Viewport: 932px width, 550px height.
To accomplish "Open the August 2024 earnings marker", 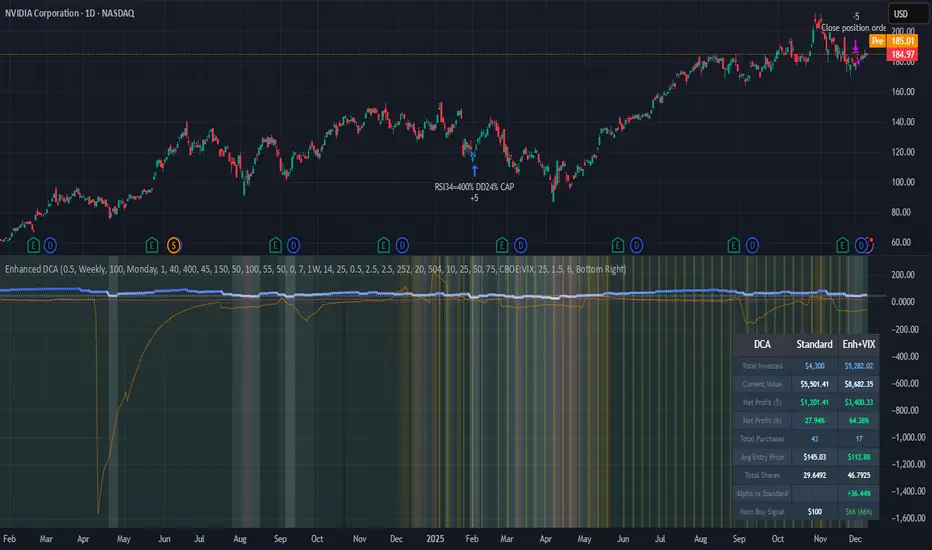I will (275, 245).
